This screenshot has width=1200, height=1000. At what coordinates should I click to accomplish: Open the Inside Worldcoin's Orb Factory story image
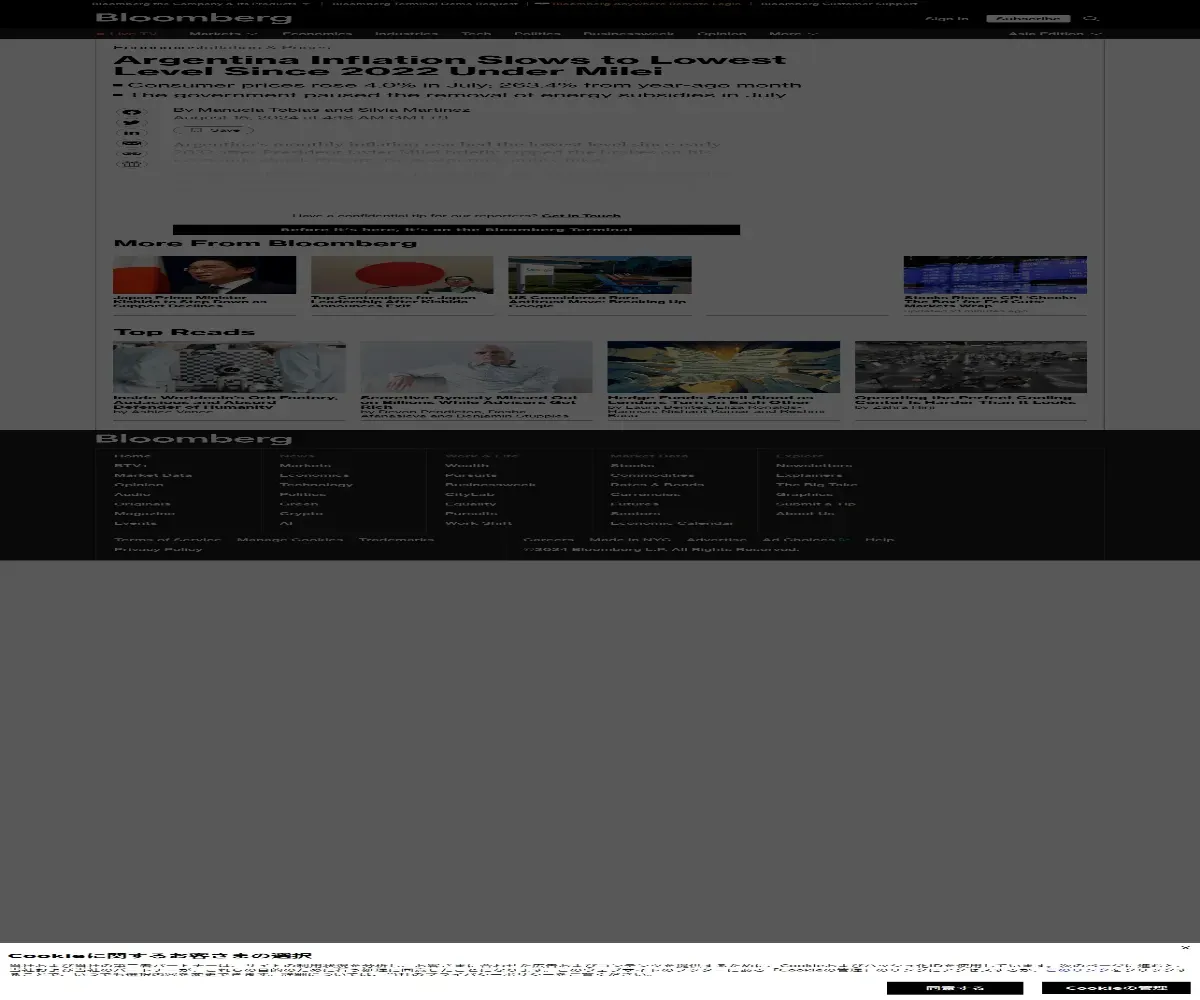pos(229,367)
